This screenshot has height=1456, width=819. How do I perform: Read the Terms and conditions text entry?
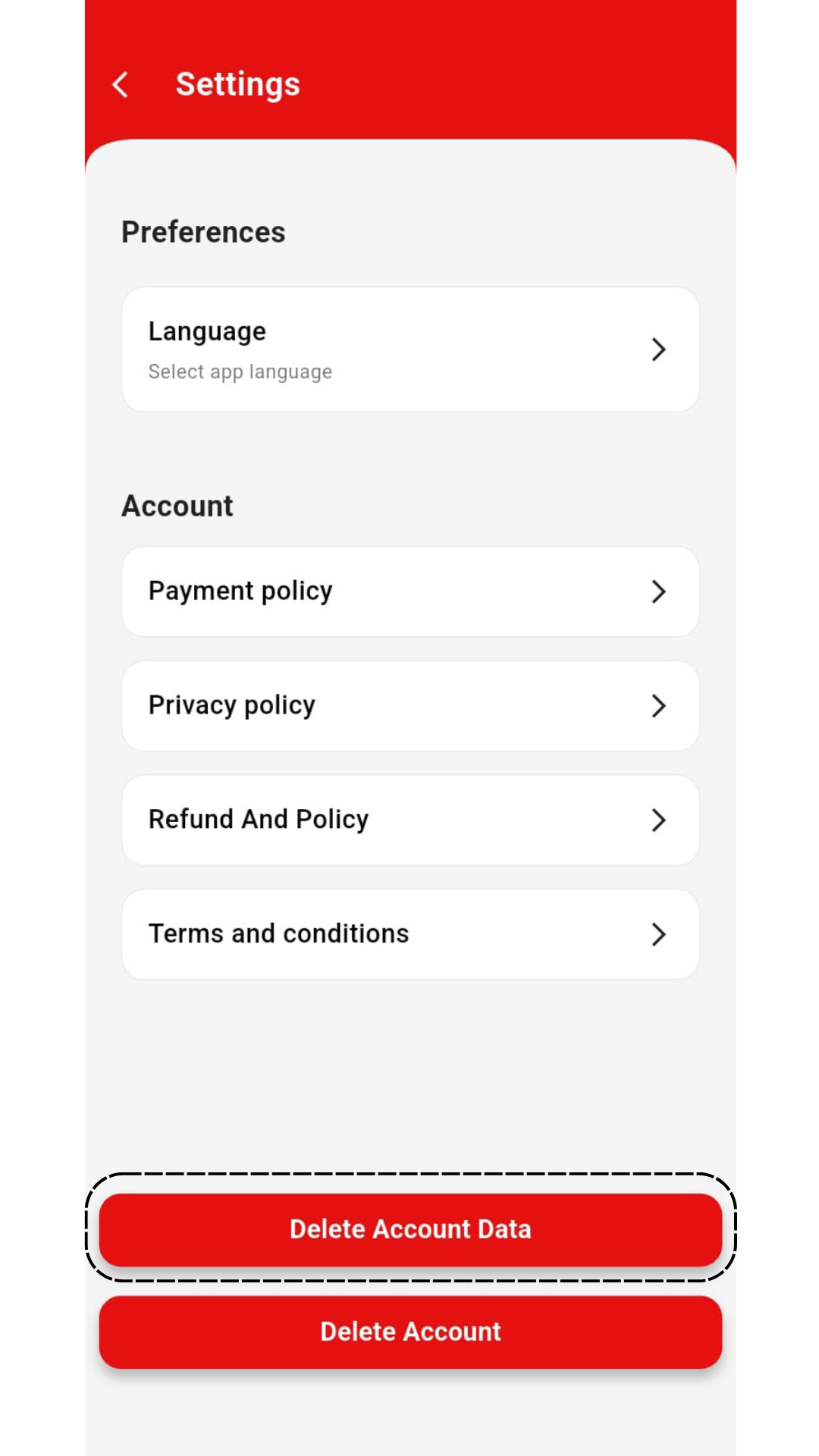[x=279, y=934]
